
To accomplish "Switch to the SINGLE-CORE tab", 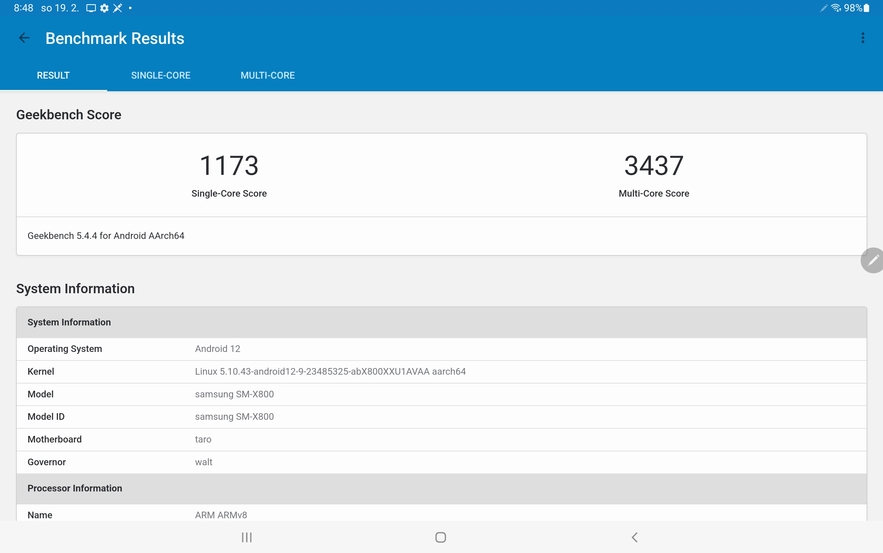I will pos(160,75).
